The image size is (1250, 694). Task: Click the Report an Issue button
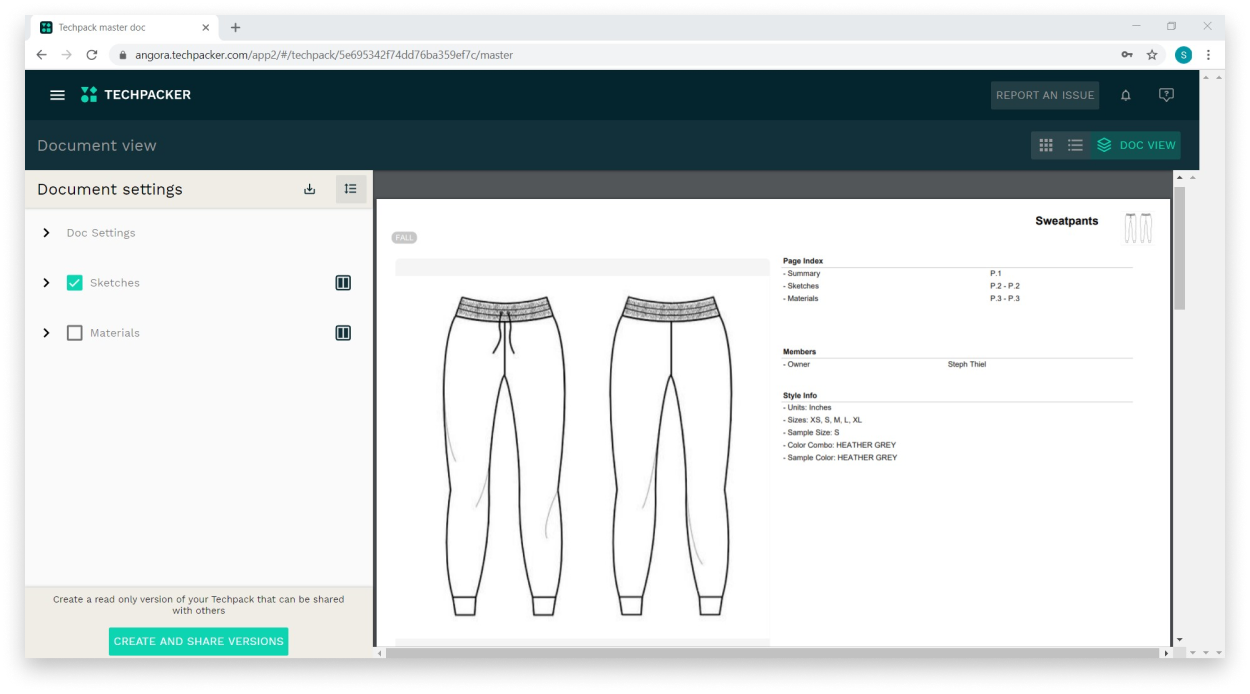(1045, 95)
